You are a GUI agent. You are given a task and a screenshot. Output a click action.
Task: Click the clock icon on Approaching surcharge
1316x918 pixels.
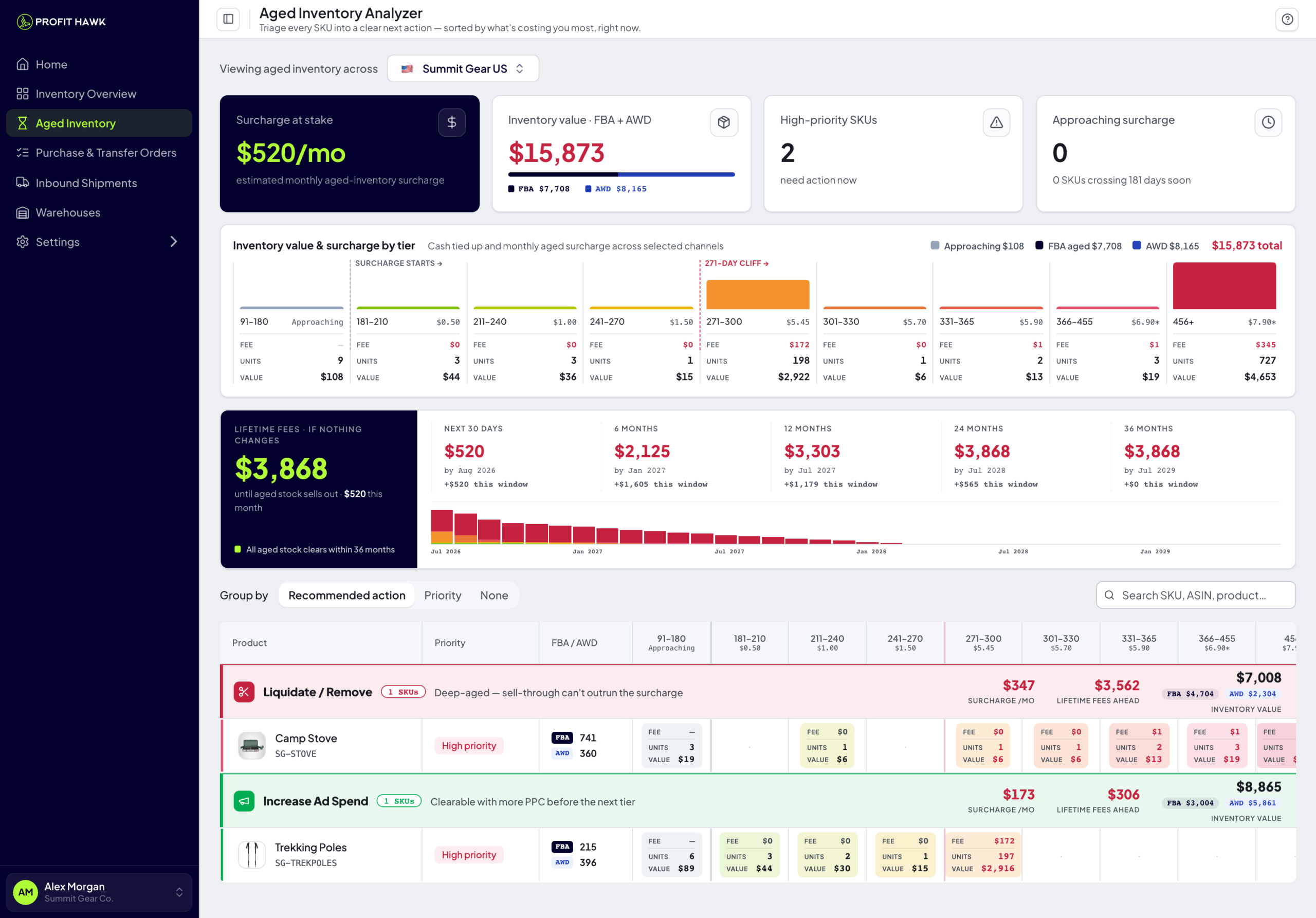(x=1268, y=122)
